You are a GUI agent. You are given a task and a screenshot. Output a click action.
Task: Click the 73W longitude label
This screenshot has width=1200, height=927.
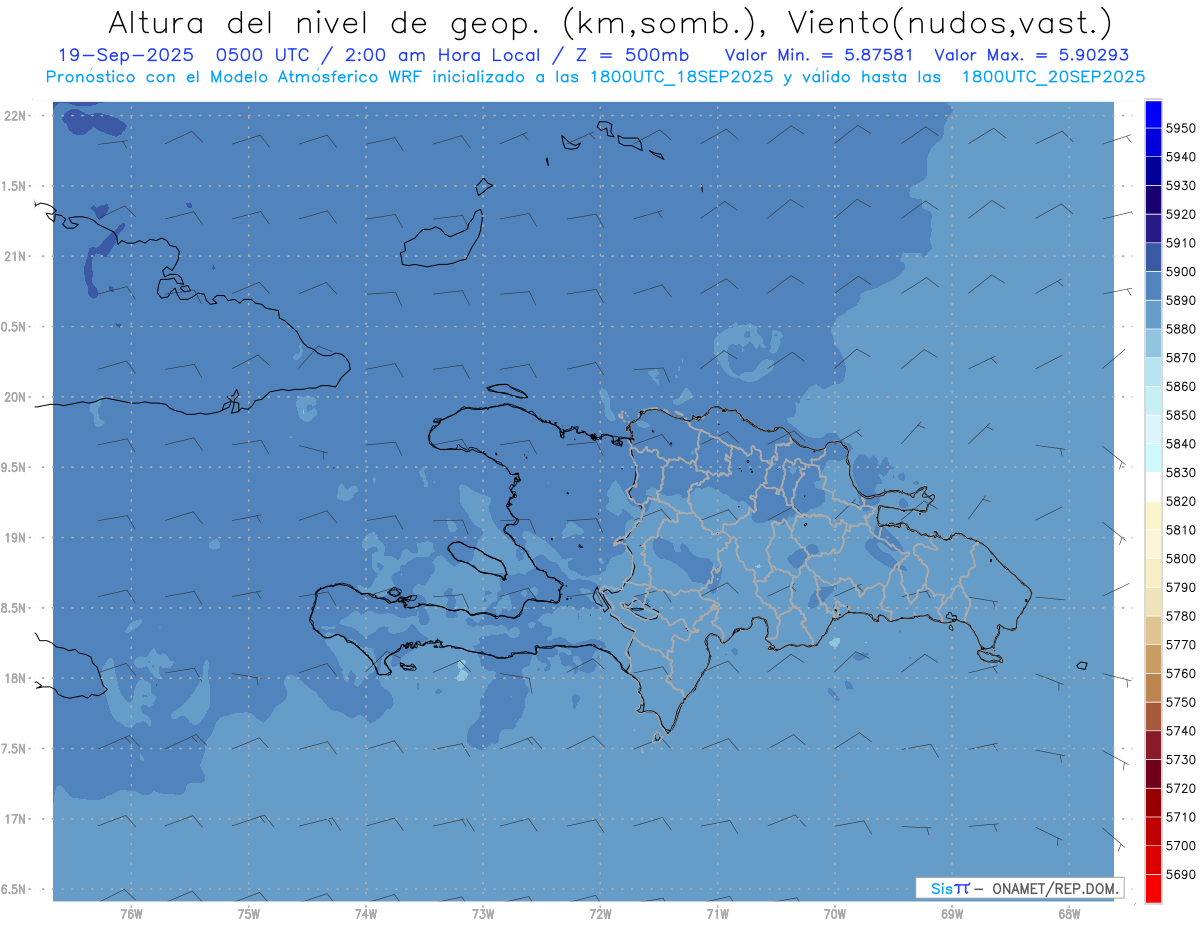pos(483,914)
